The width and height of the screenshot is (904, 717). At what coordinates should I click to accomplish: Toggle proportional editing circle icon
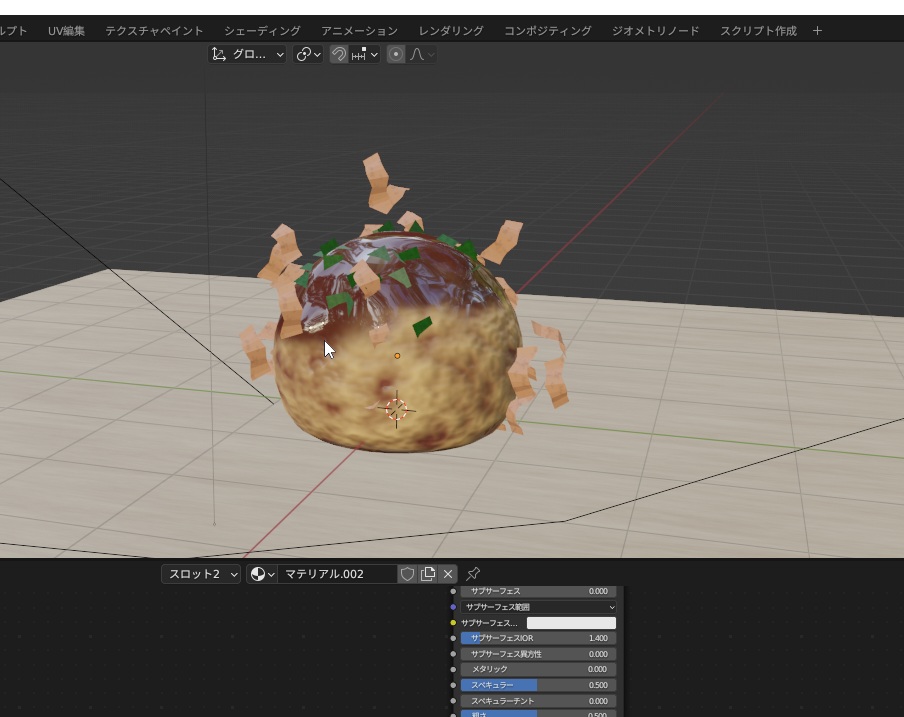[x=396, y=54]
